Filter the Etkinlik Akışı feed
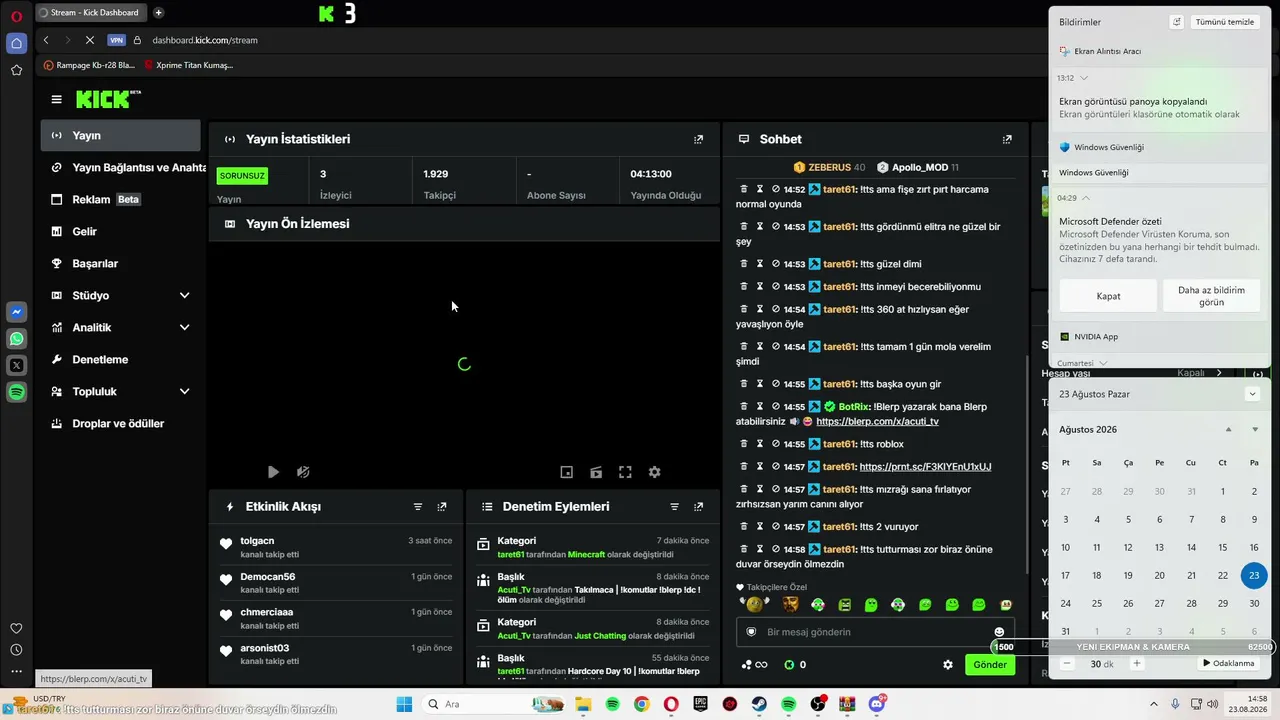 (x=418, y=507)
